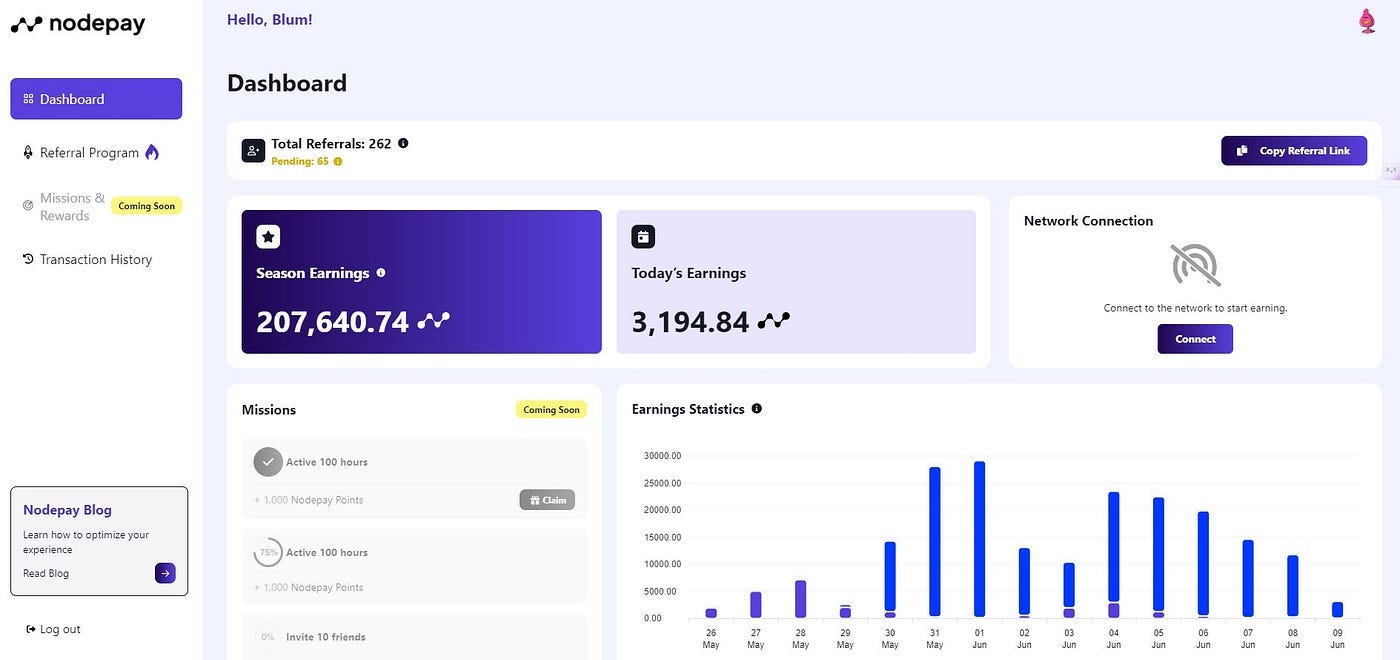This screenshot has width=1400, height=660.
Task: Open the info tooltip beside Earnings Statistics
Action: tap(757, 408)
